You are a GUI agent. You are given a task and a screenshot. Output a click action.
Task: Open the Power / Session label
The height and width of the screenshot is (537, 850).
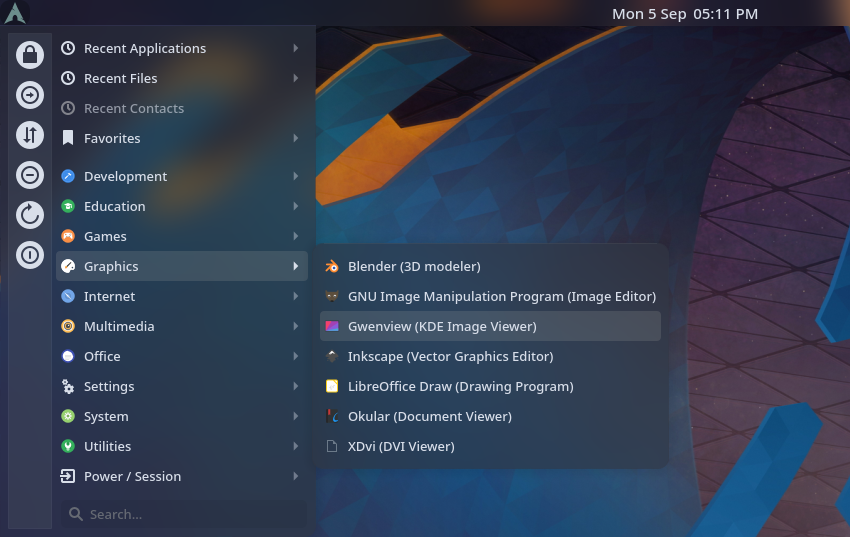tap(132, 476)
